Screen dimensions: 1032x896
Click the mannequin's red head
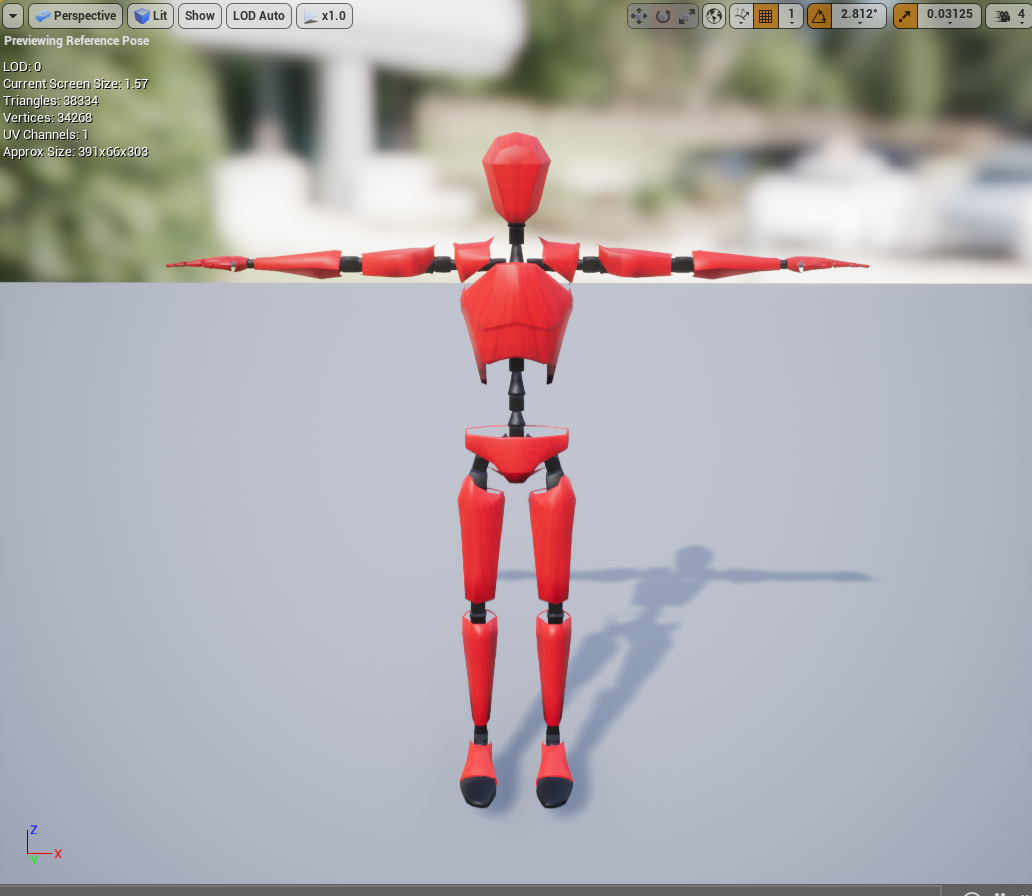516,178
